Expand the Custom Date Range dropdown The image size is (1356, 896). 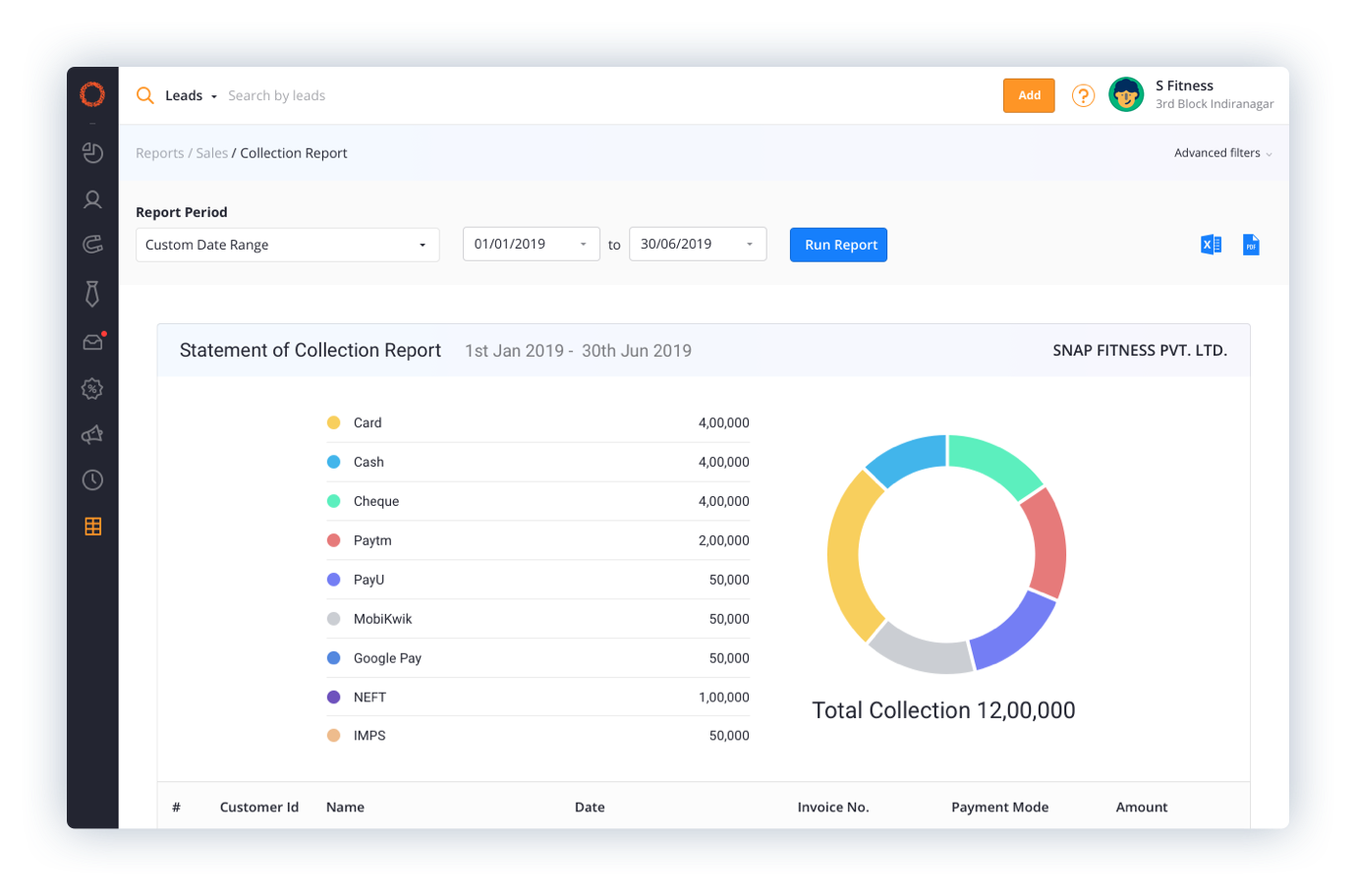click(287, 245)
